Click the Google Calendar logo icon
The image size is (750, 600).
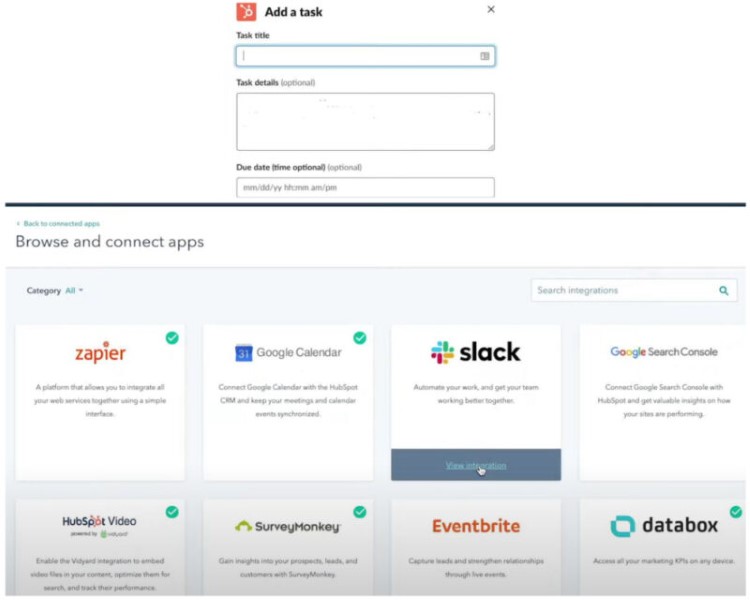pyautogui.click(x=243, y=353)
